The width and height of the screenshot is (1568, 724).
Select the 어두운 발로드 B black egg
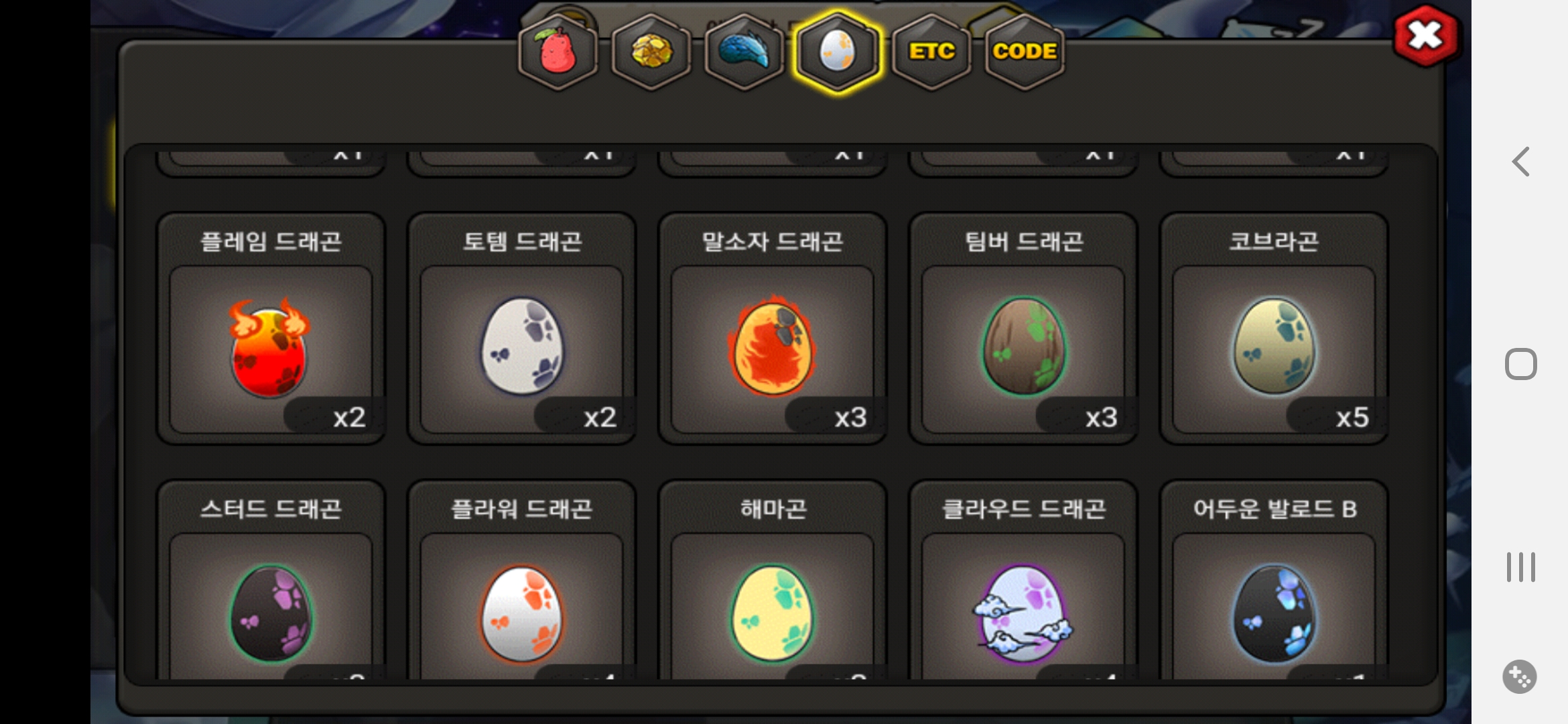[x=1274, y=581]
